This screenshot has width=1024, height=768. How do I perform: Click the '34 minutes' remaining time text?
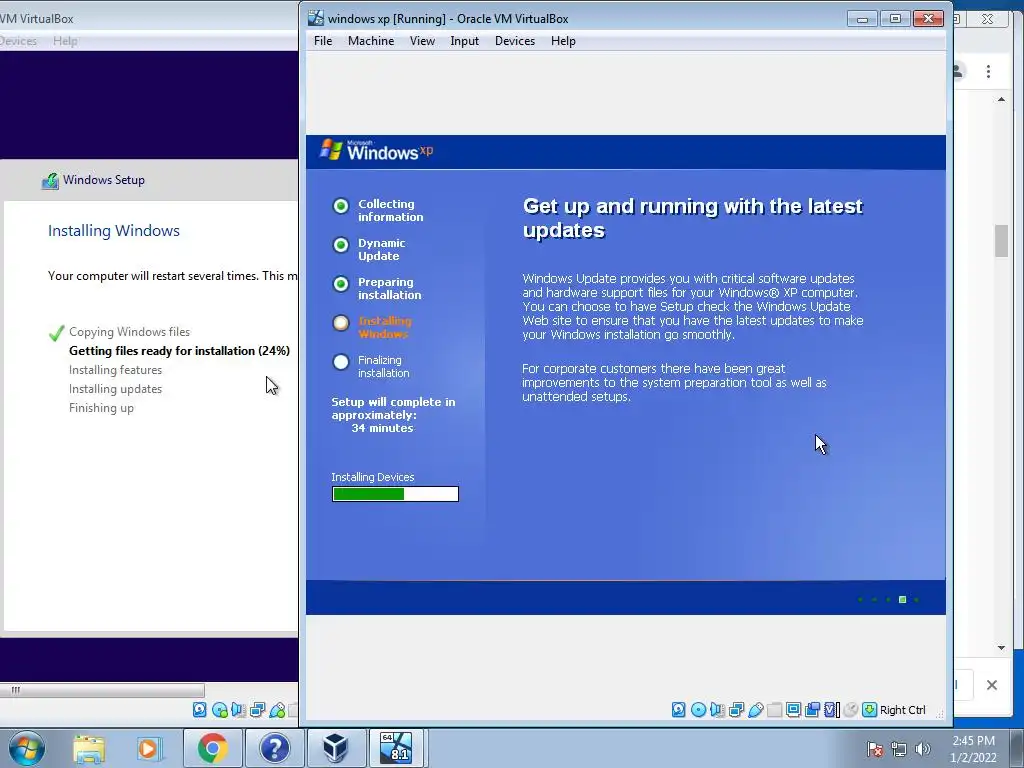382,428
